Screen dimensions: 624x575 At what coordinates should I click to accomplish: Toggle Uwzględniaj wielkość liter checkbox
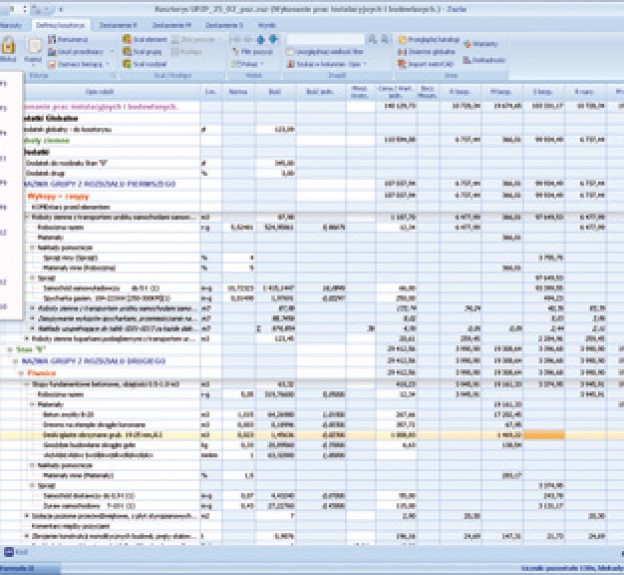coord(291,52)
